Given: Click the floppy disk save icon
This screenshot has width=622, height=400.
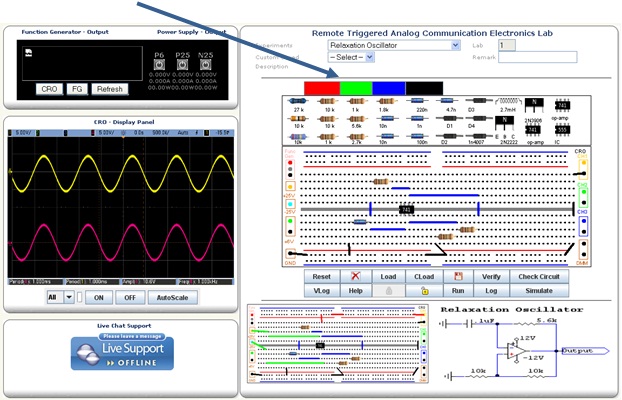Looking at the screenshot, I should 457,276.
